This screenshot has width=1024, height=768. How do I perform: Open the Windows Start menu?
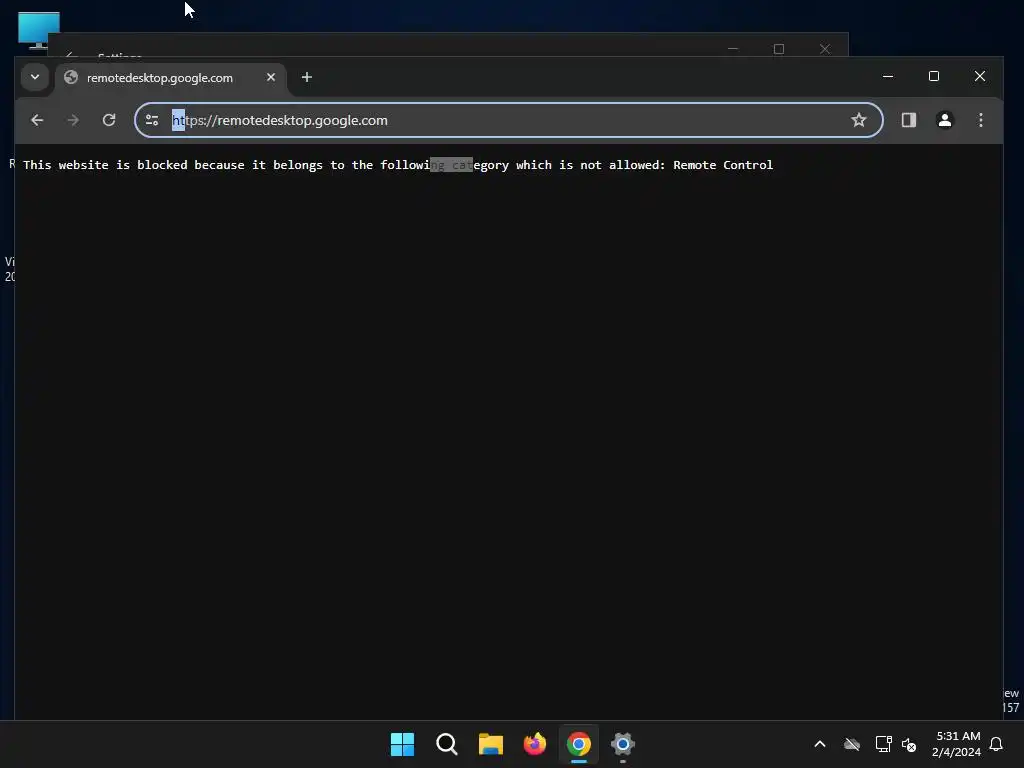tap(402, 744)
